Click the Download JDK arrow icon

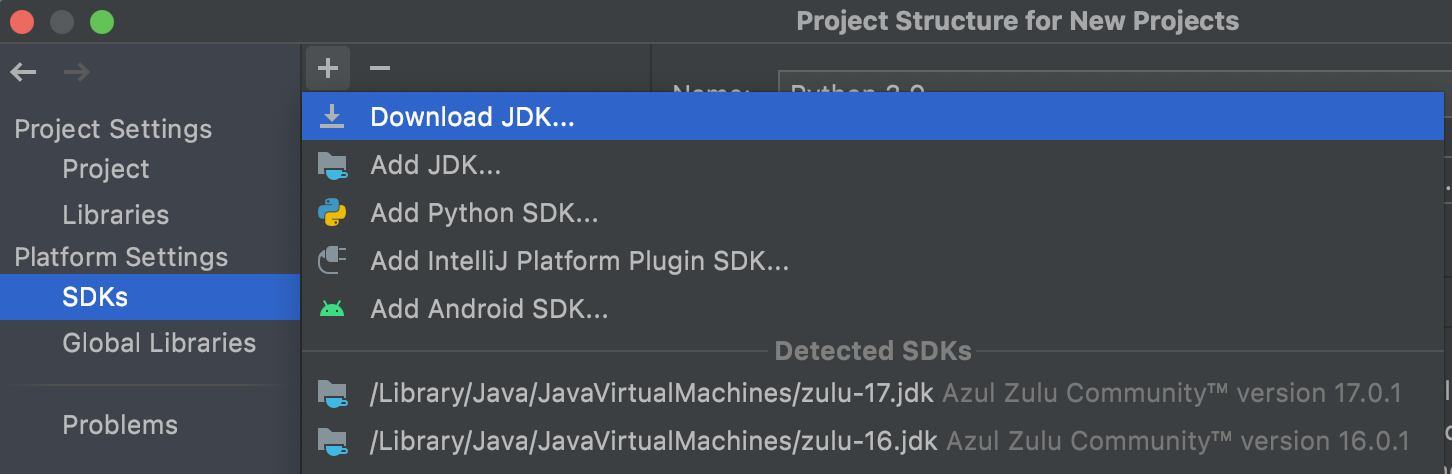[x=331, y=117]
